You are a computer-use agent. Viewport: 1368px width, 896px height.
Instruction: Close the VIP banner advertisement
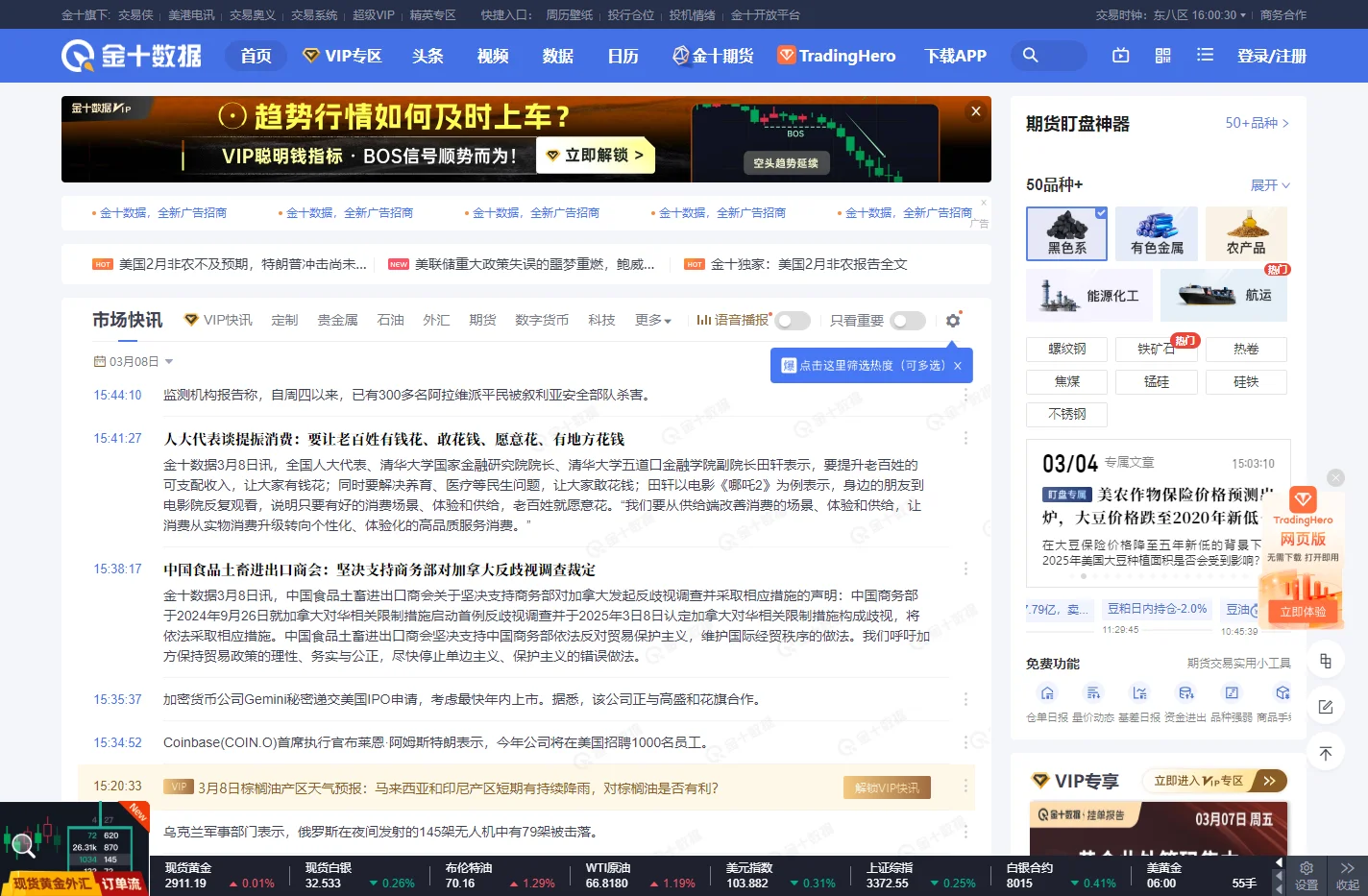pos(976,111)
